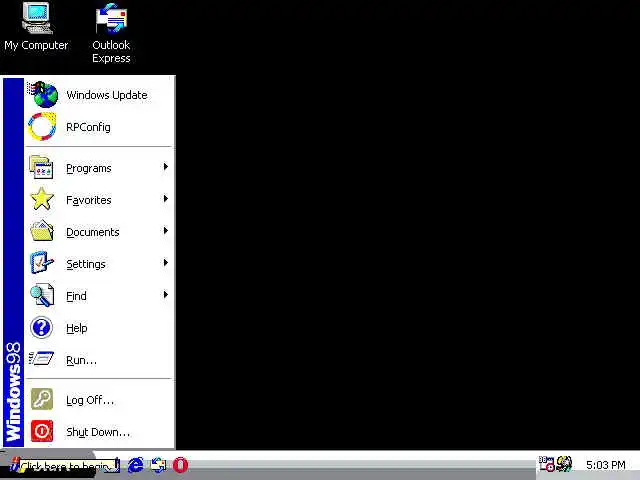Open the My Computer desktop icon

pyautogui.click(x=37, y=27)
